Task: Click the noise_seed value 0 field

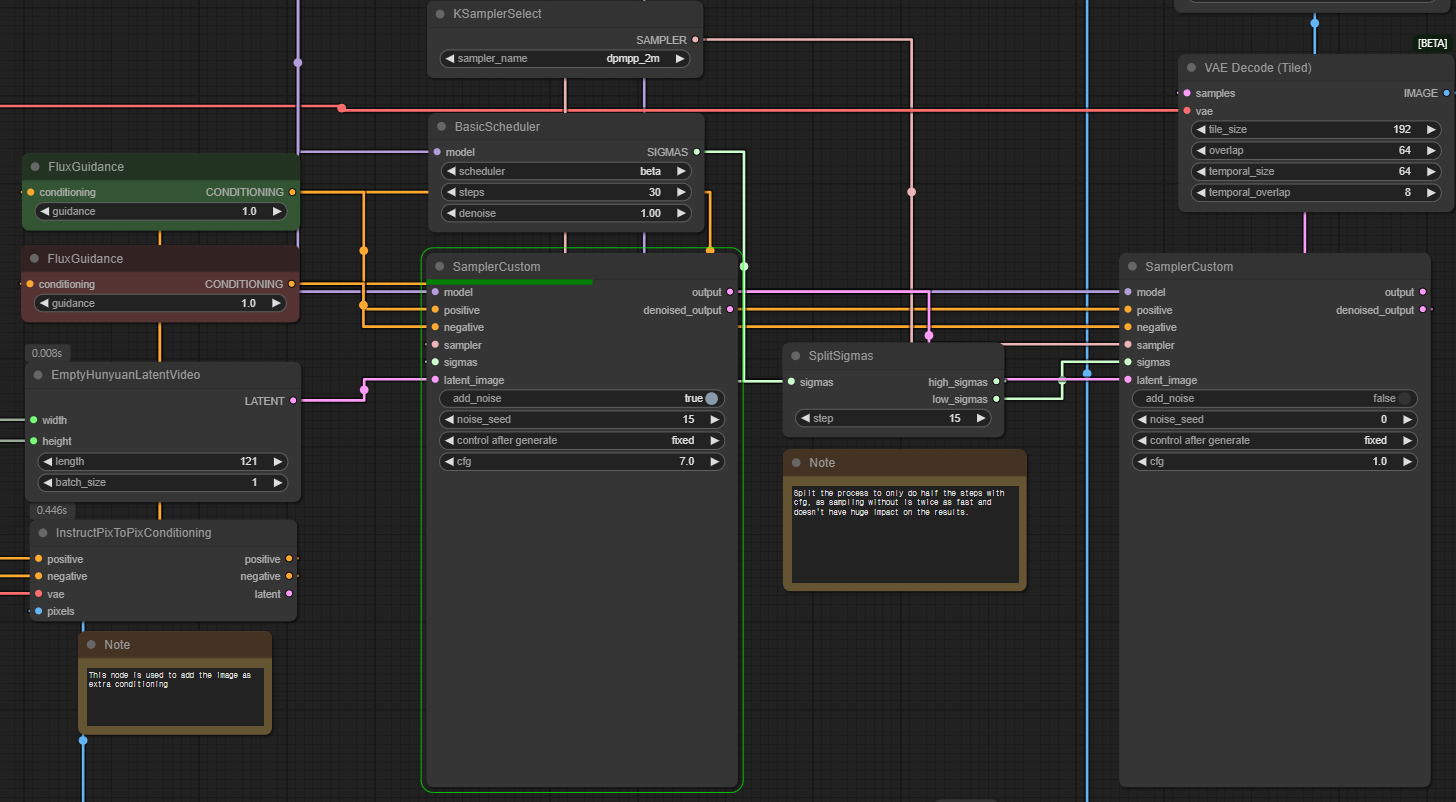Action: (1274, 419)
